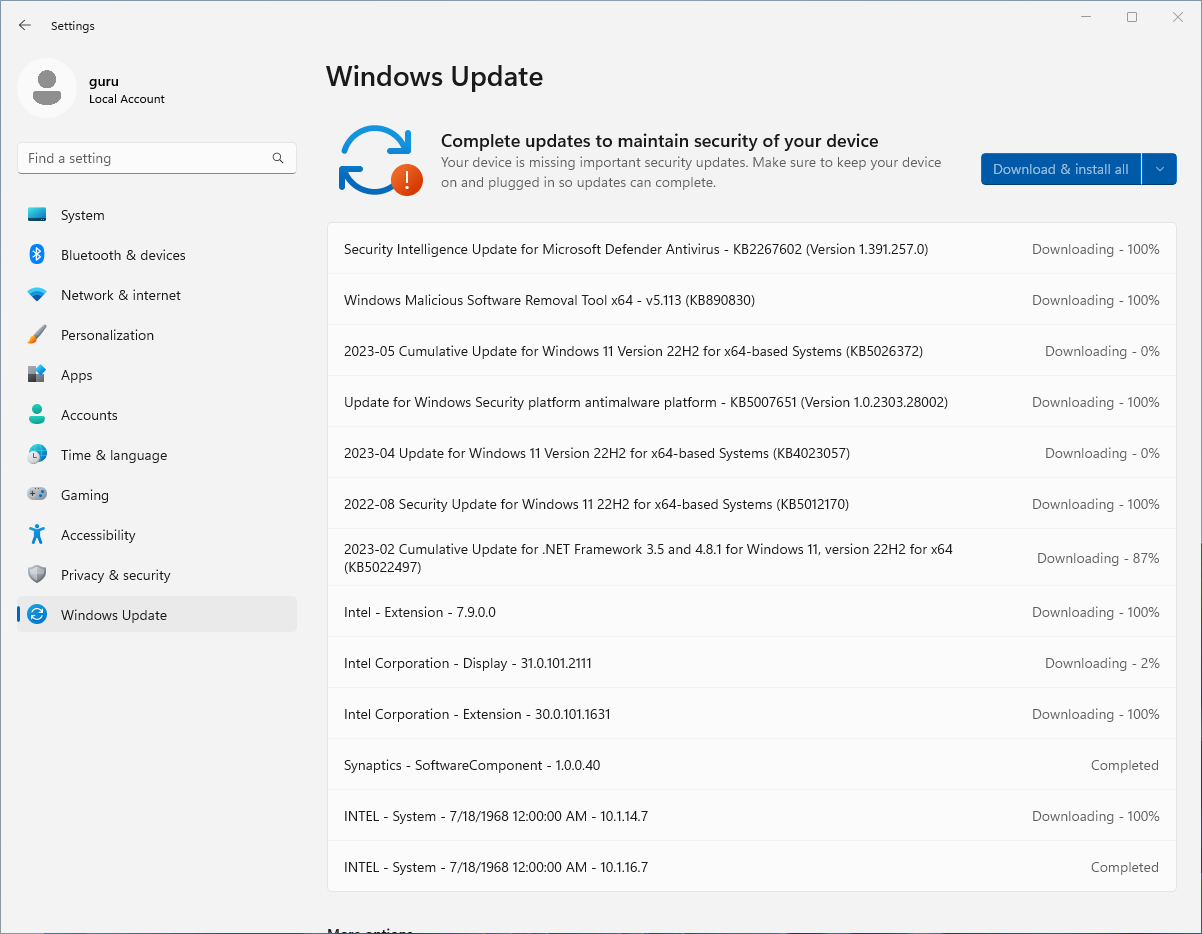Click the Accessibility figure icon
Viewport: 1202px width, 934px height.
37,535
